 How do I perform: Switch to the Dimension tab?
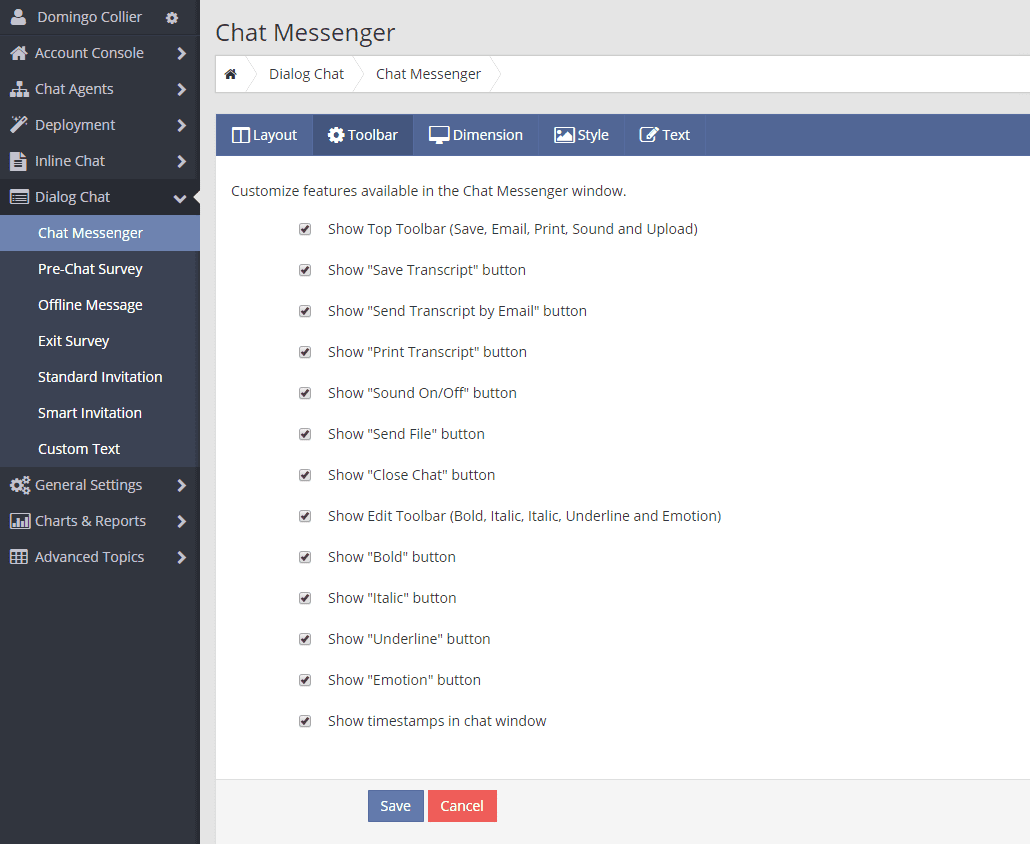pos(476,135)
